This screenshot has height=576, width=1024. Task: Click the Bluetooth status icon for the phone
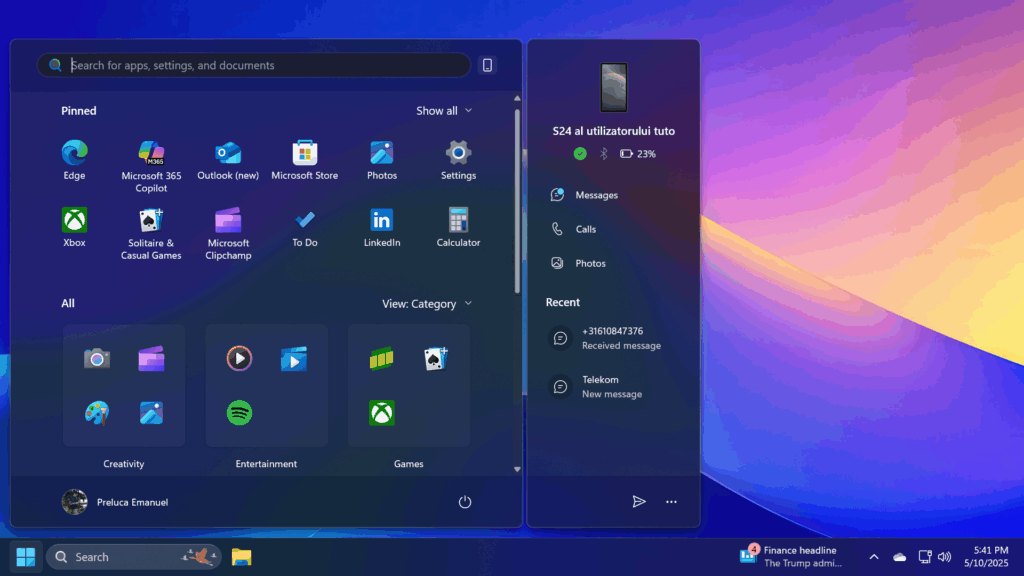[603, 153]
